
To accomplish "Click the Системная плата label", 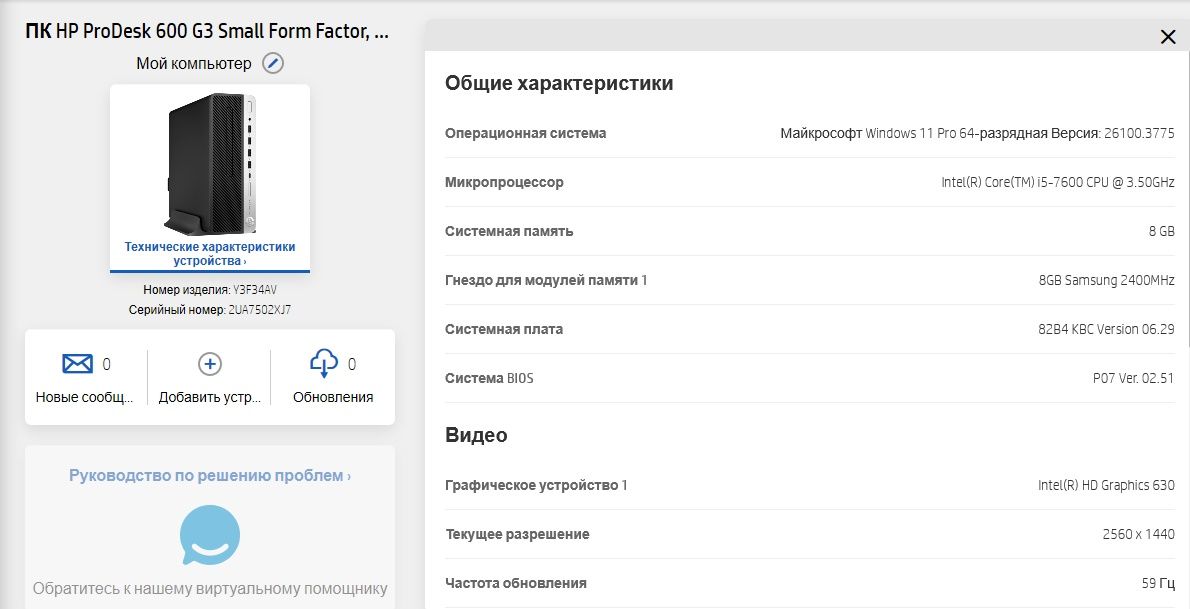I will pos(504,329).
